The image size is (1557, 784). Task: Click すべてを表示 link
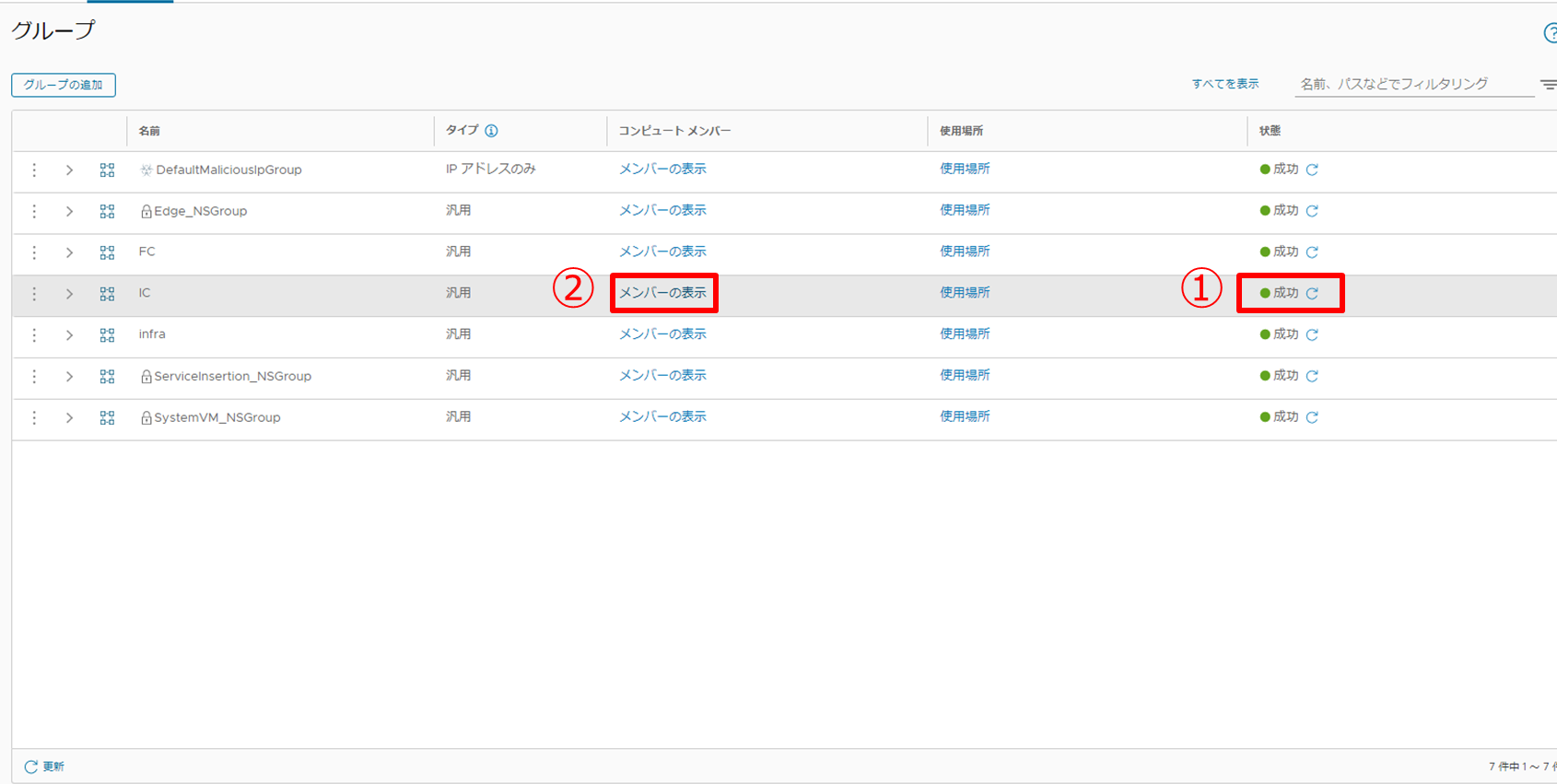coord(1224,84)
